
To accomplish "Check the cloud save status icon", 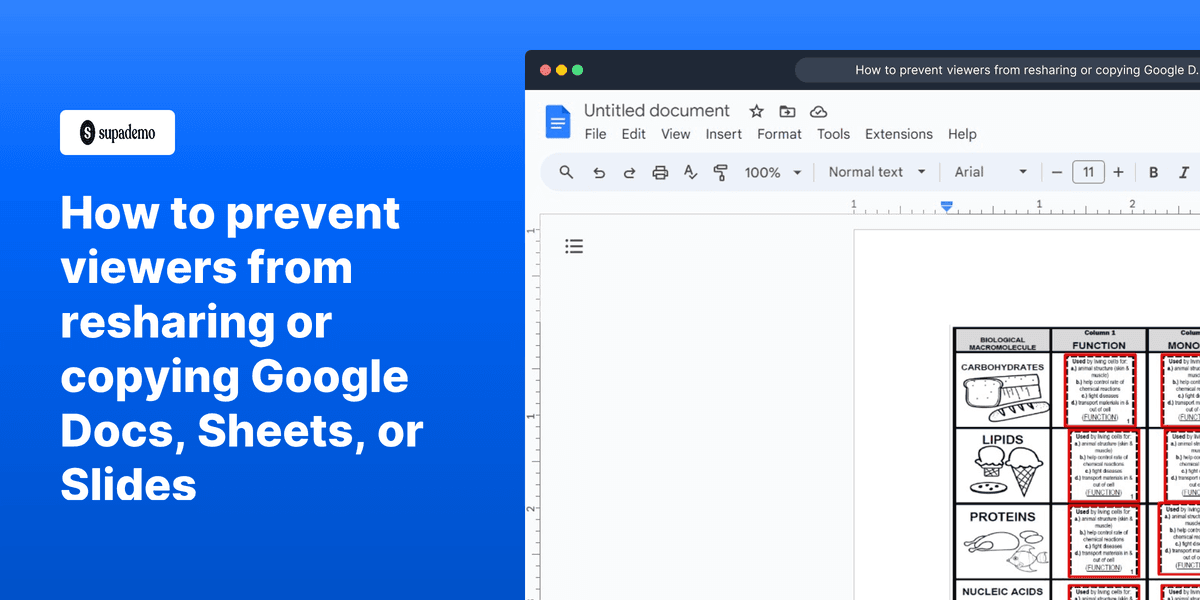I will click(819, 111).
